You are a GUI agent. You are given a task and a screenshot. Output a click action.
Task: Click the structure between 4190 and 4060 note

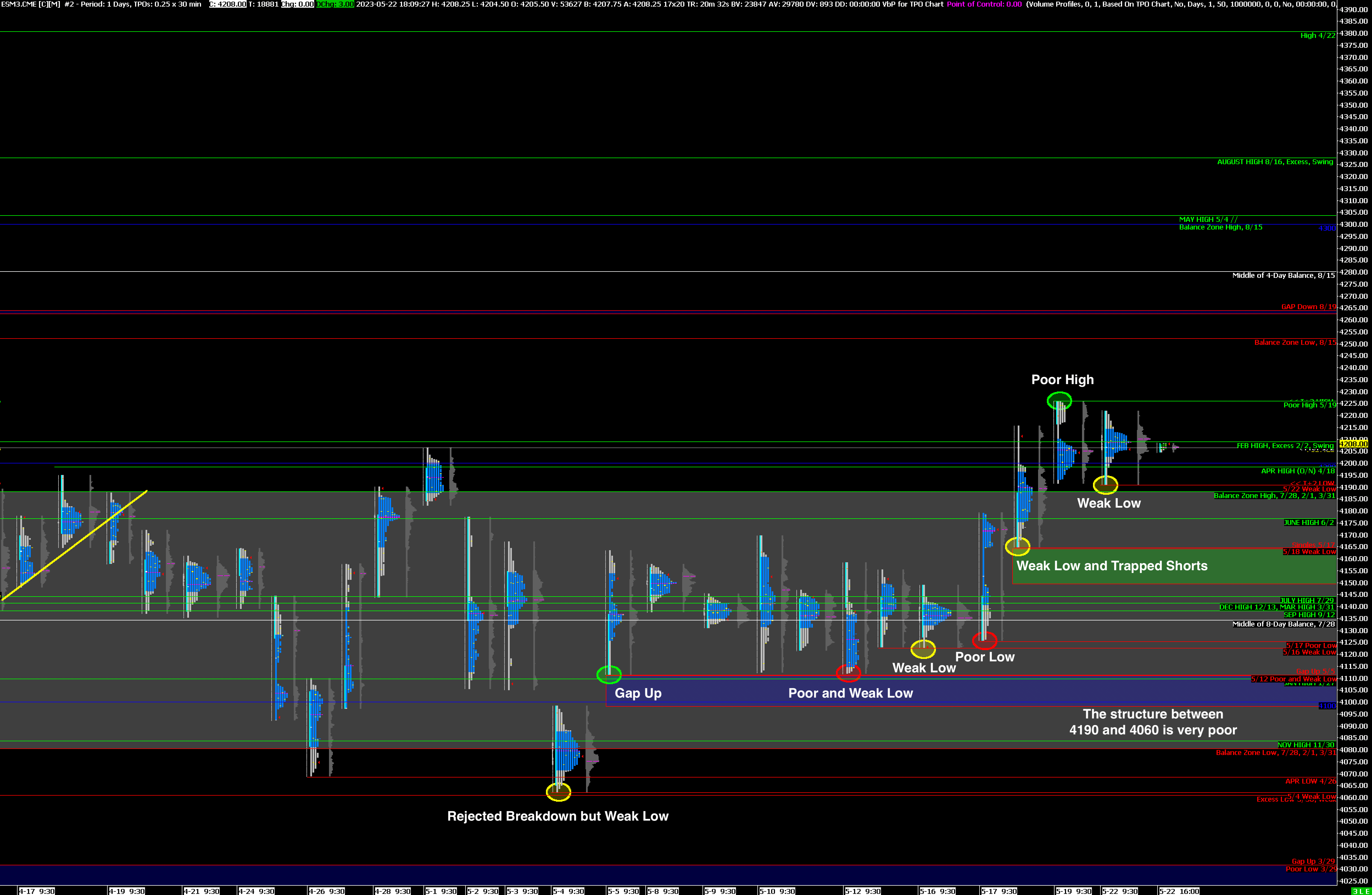tap(1152, 722)
